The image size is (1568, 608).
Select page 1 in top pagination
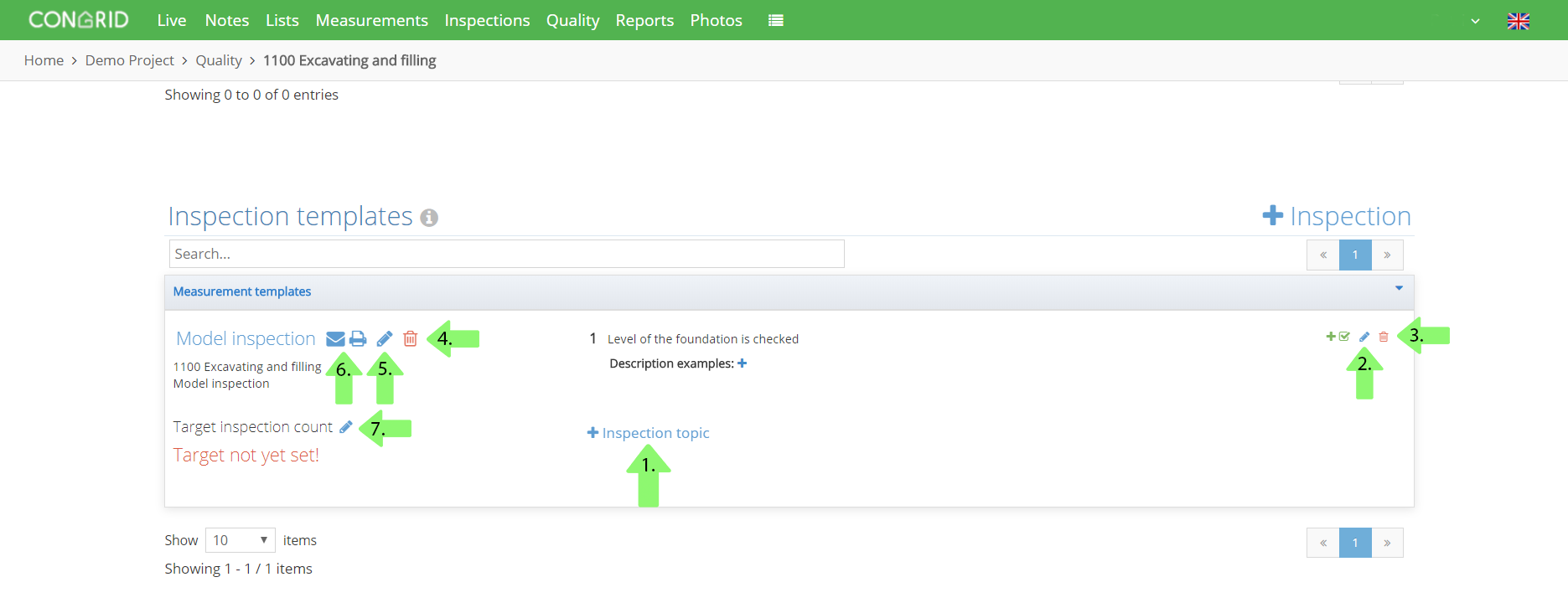click(1355, 255)
